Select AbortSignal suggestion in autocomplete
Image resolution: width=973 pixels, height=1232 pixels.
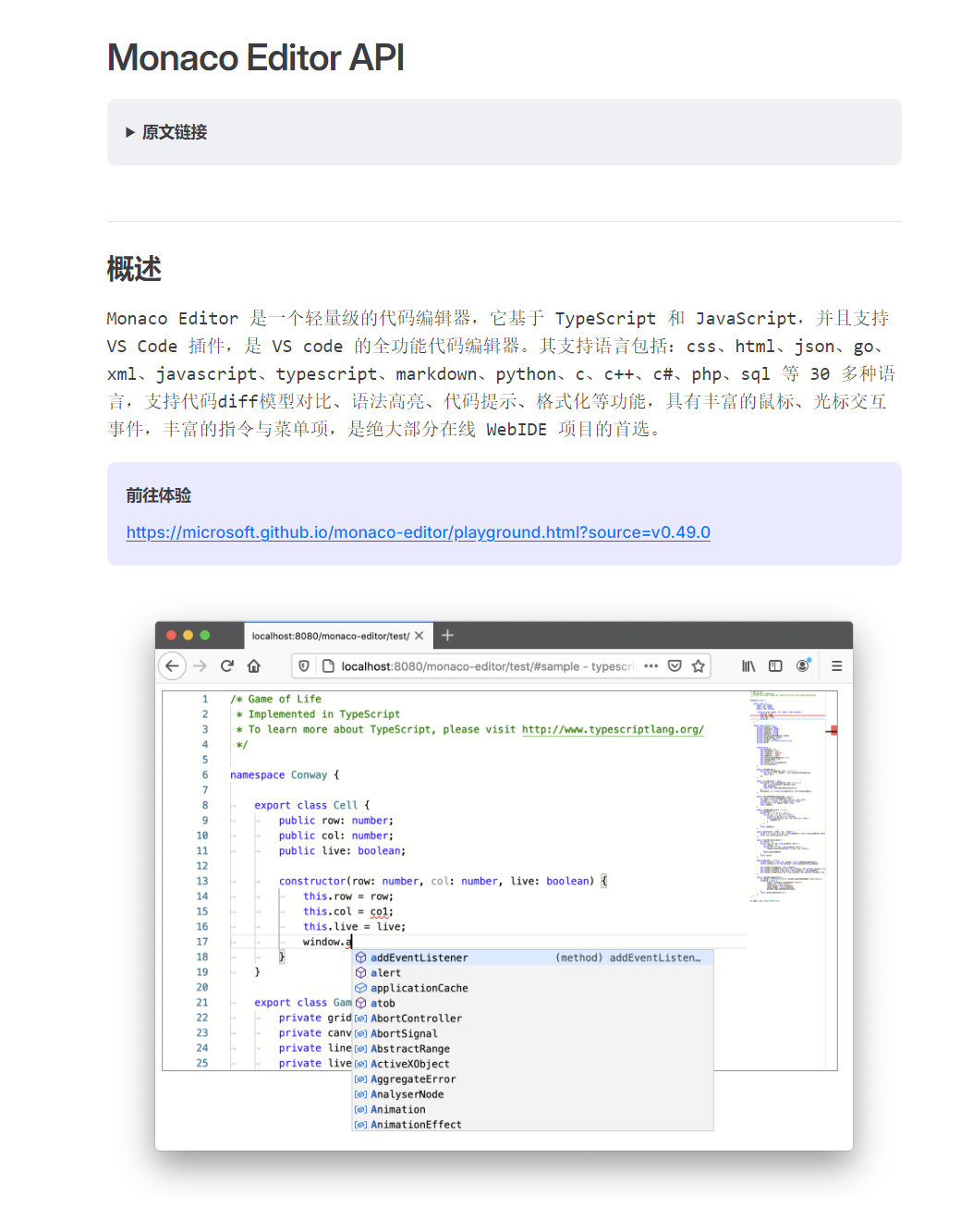tap(533, 1033)
